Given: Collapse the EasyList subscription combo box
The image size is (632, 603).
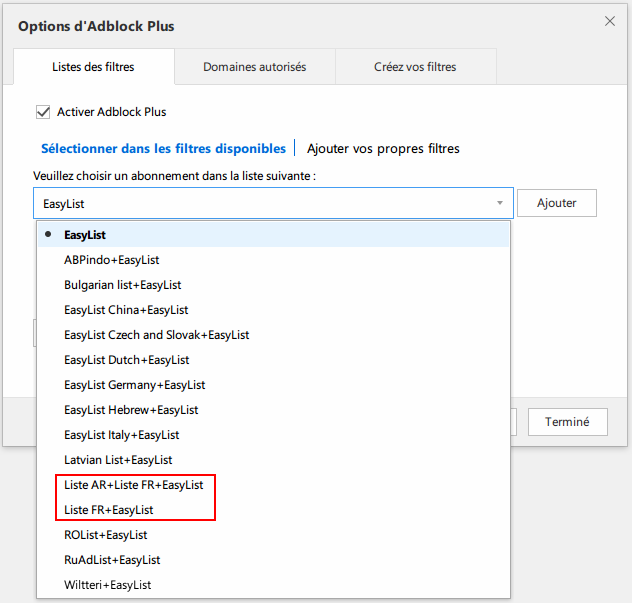Looking at the screenshot, I should pyautogui.click(x=273, y=203).
